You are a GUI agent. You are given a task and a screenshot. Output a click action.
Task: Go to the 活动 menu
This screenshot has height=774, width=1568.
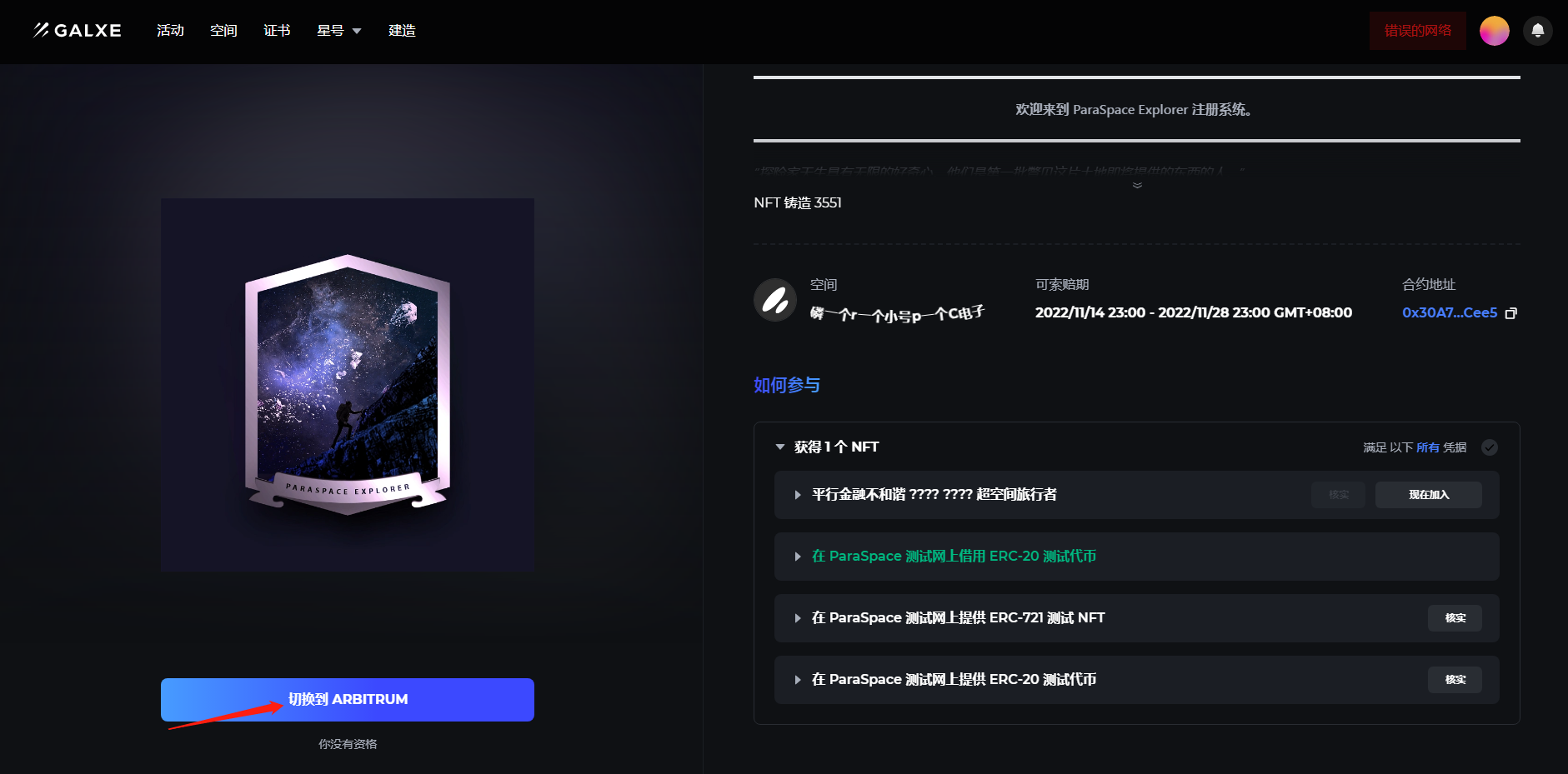pyautogui.click(x=170, y=31)
